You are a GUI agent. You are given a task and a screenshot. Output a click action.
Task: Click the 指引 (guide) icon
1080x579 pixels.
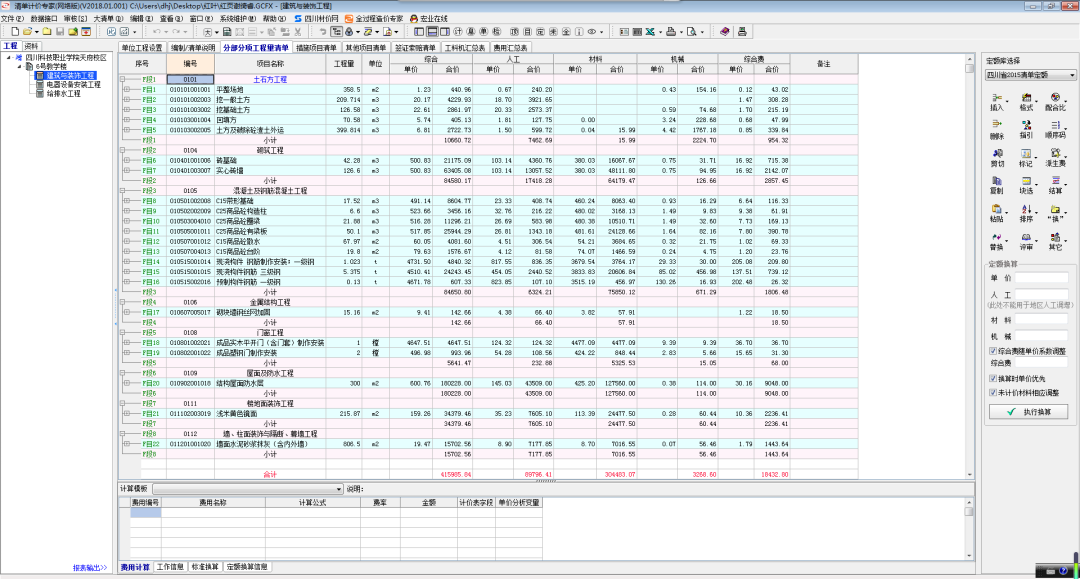click(1026, 130)
